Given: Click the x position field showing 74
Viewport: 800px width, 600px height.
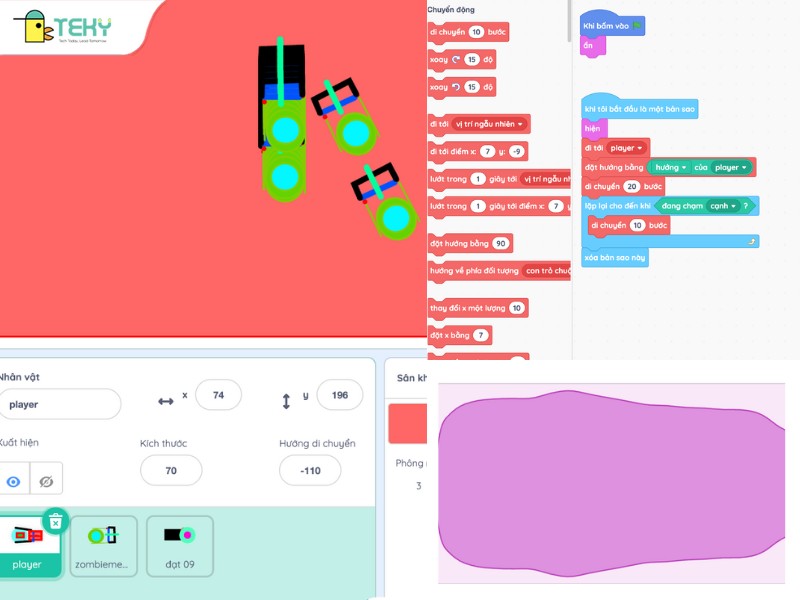Looking at the screenshot, I should click(x=218, y=396).
